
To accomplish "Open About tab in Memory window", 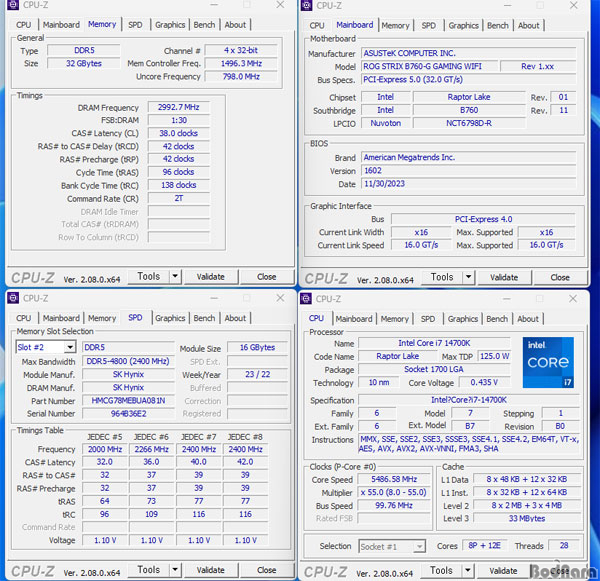I will click(x=235, y=25).
